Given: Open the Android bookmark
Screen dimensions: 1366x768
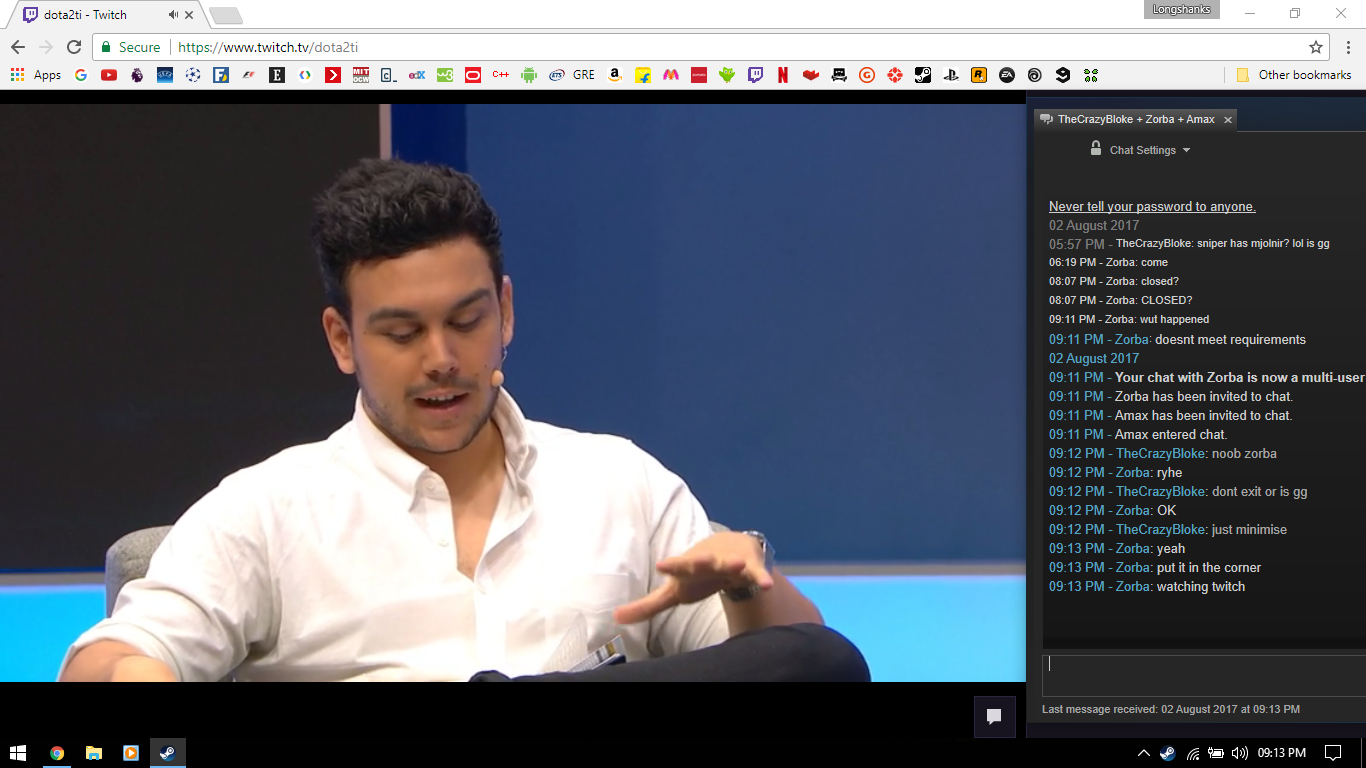Looking at the screenshot, I should pyautogui.click(x=529, y=75).
